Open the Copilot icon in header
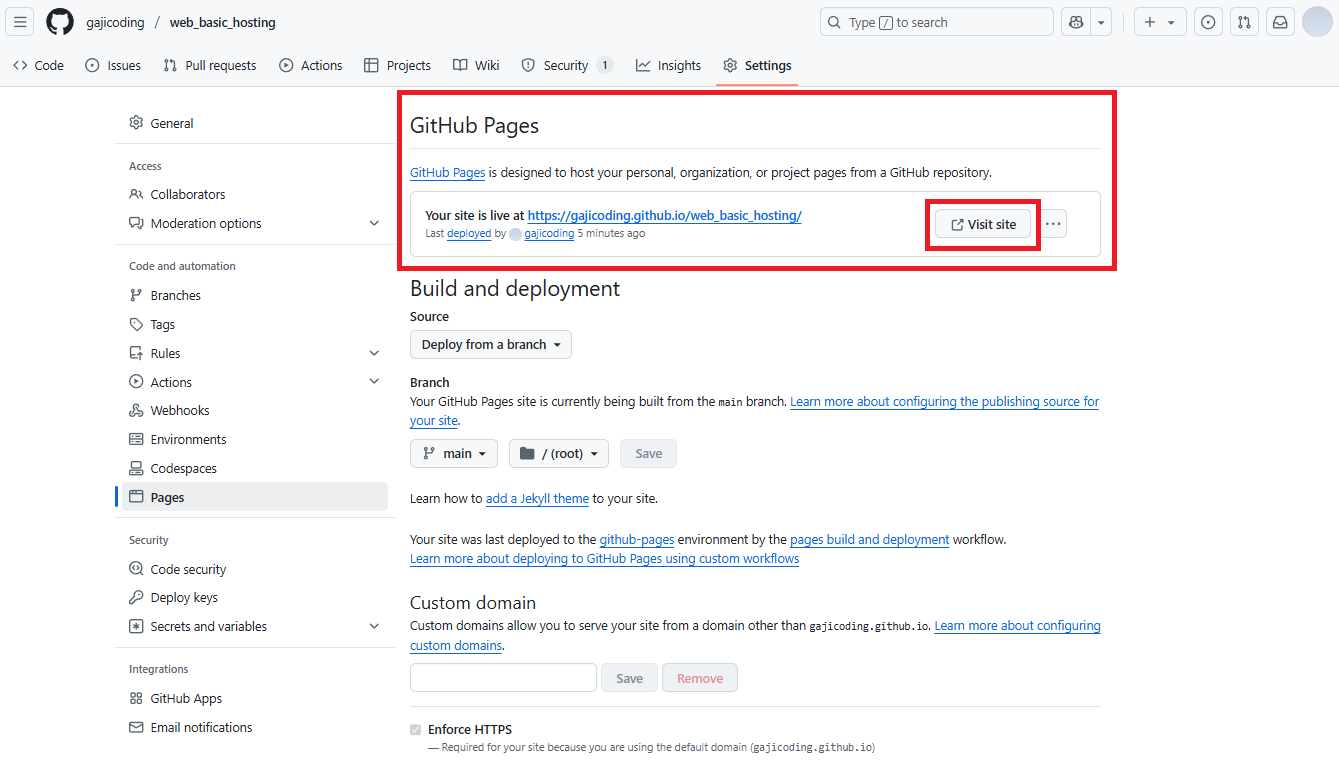This screenshot has height=766, width=1339. click(x=1076, y=22)
